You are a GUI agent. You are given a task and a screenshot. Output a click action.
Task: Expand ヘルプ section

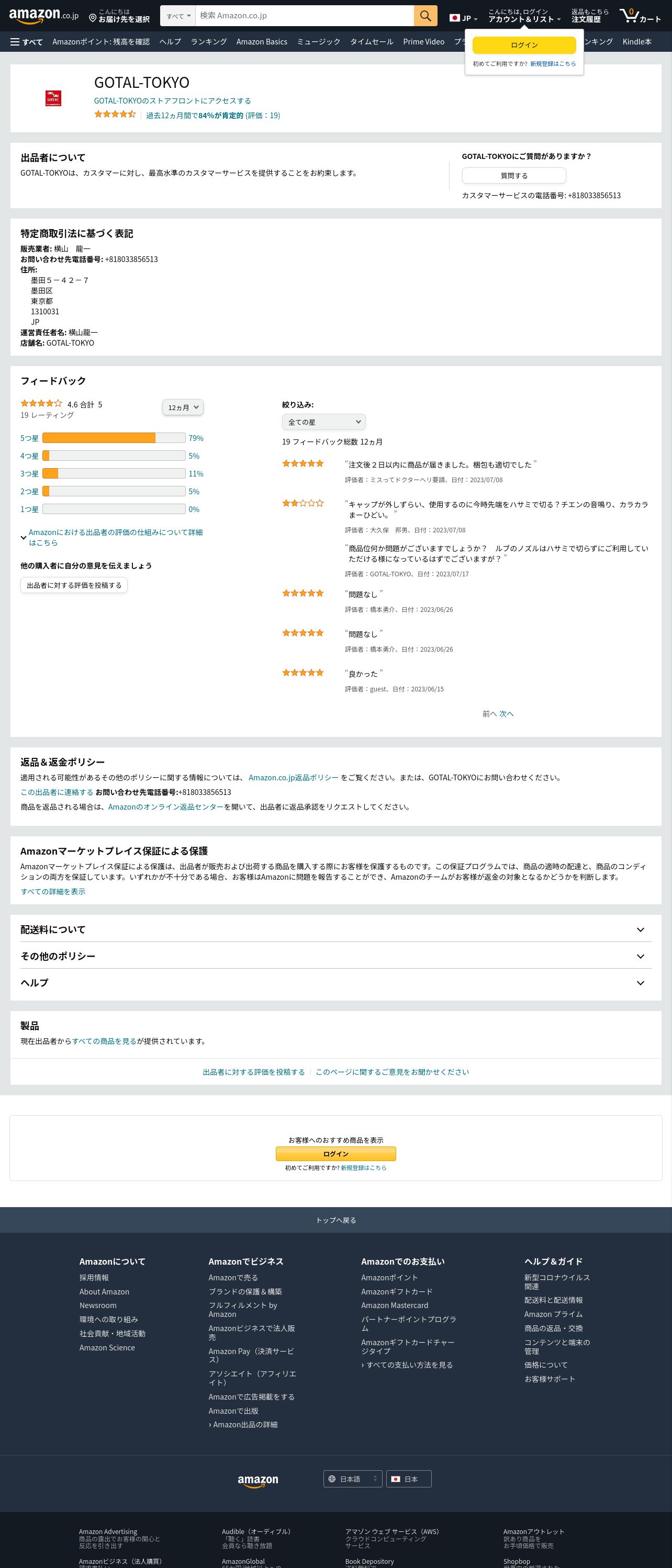coord(335,982)
